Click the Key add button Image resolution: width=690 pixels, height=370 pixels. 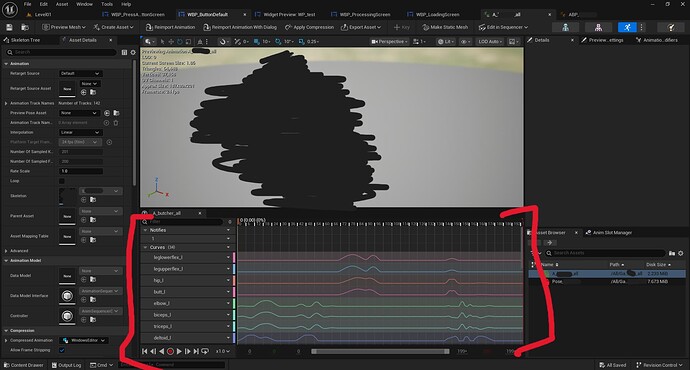[401, 27]
